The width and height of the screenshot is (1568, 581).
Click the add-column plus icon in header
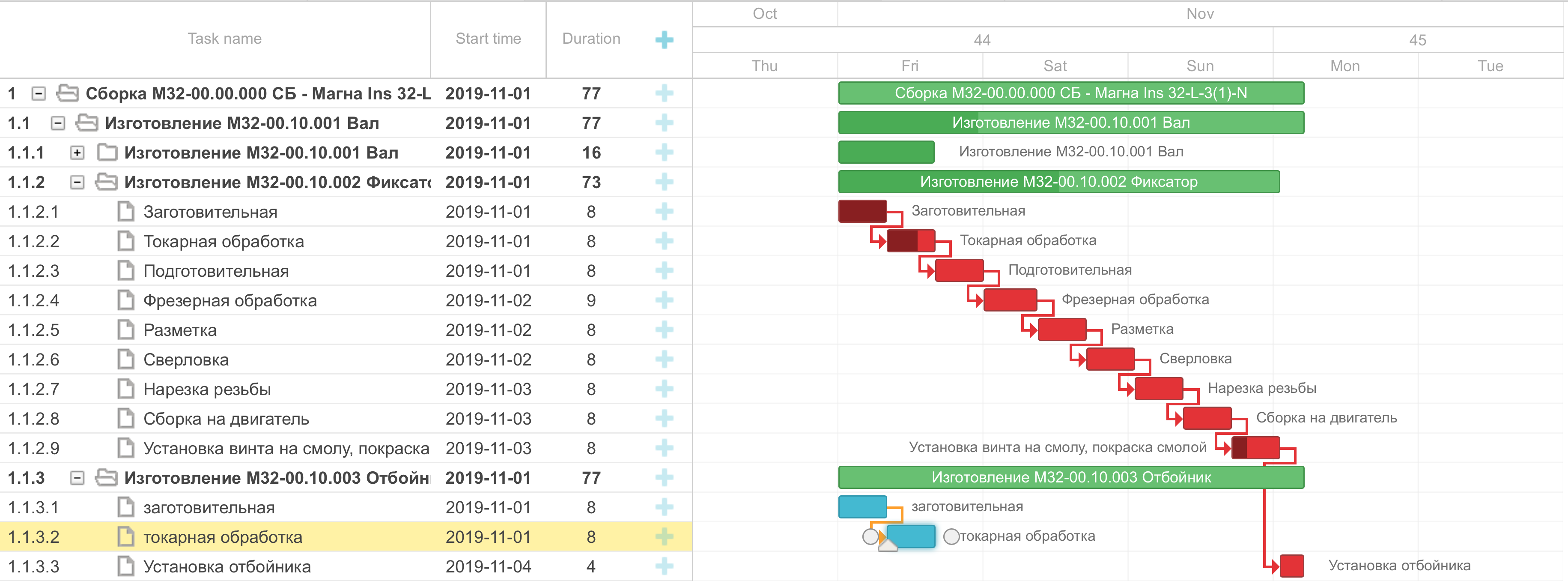pyautogui.click(x=664, y=40)
